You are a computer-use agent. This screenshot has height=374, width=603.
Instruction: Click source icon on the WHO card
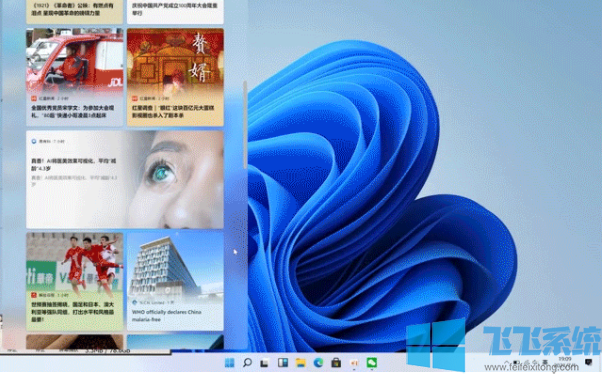coord(135,303)
